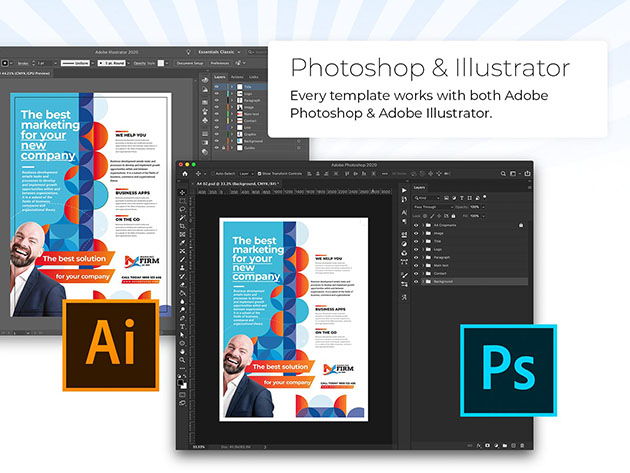Hide the Background group in Photoshop layers
Image resolution: width=630 pixels, height=473 pixels.
click(416, 282)
